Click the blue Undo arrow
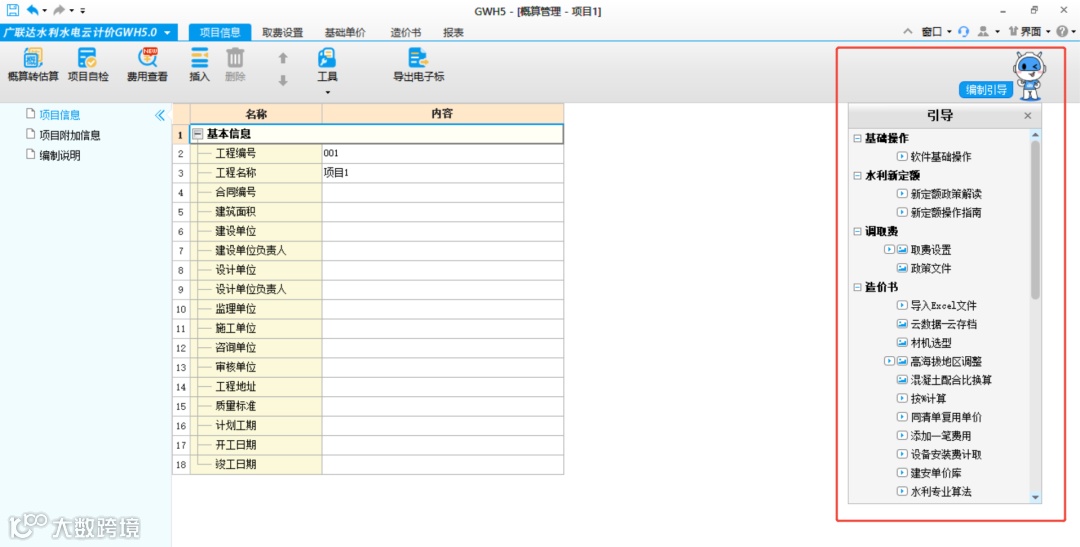The width and height of the screenshot is (1080, 547). (32, 10)
